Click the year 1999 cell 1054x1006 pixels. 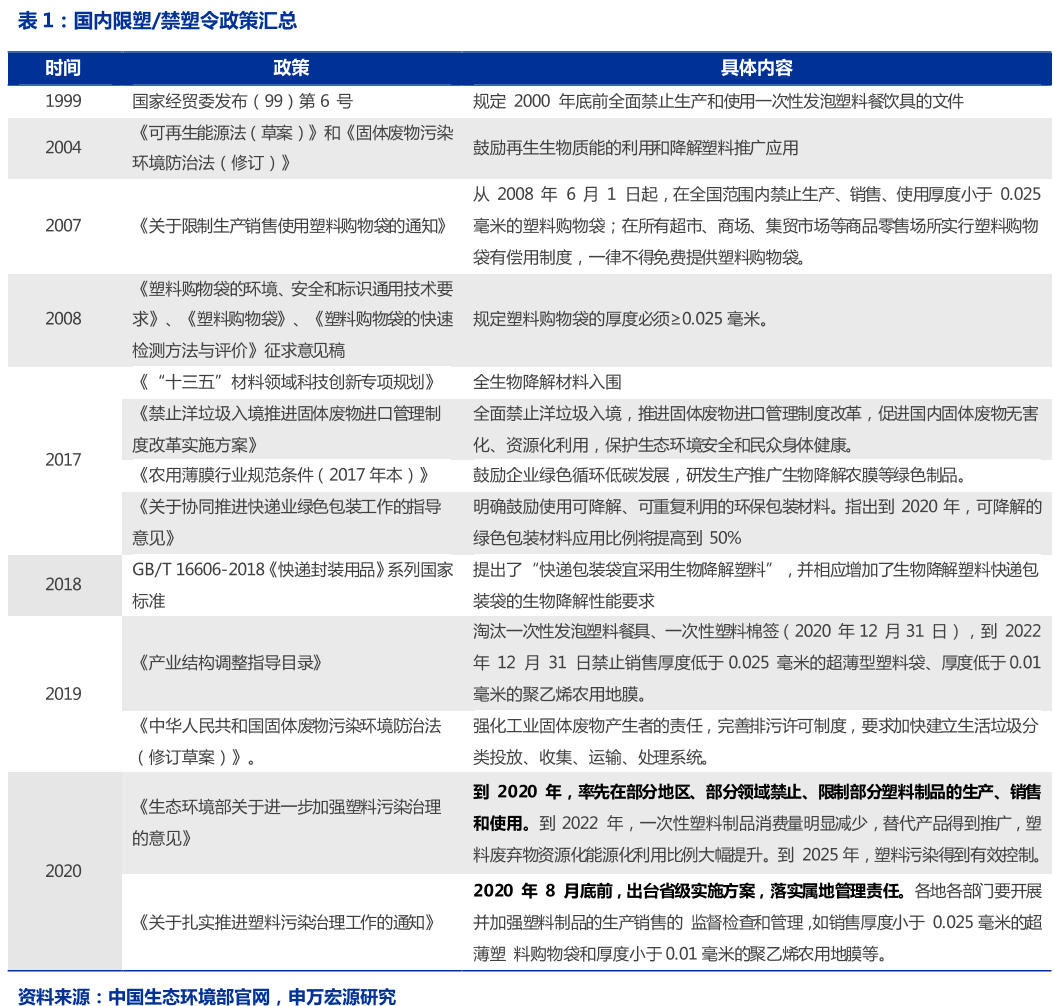point(63,99)
